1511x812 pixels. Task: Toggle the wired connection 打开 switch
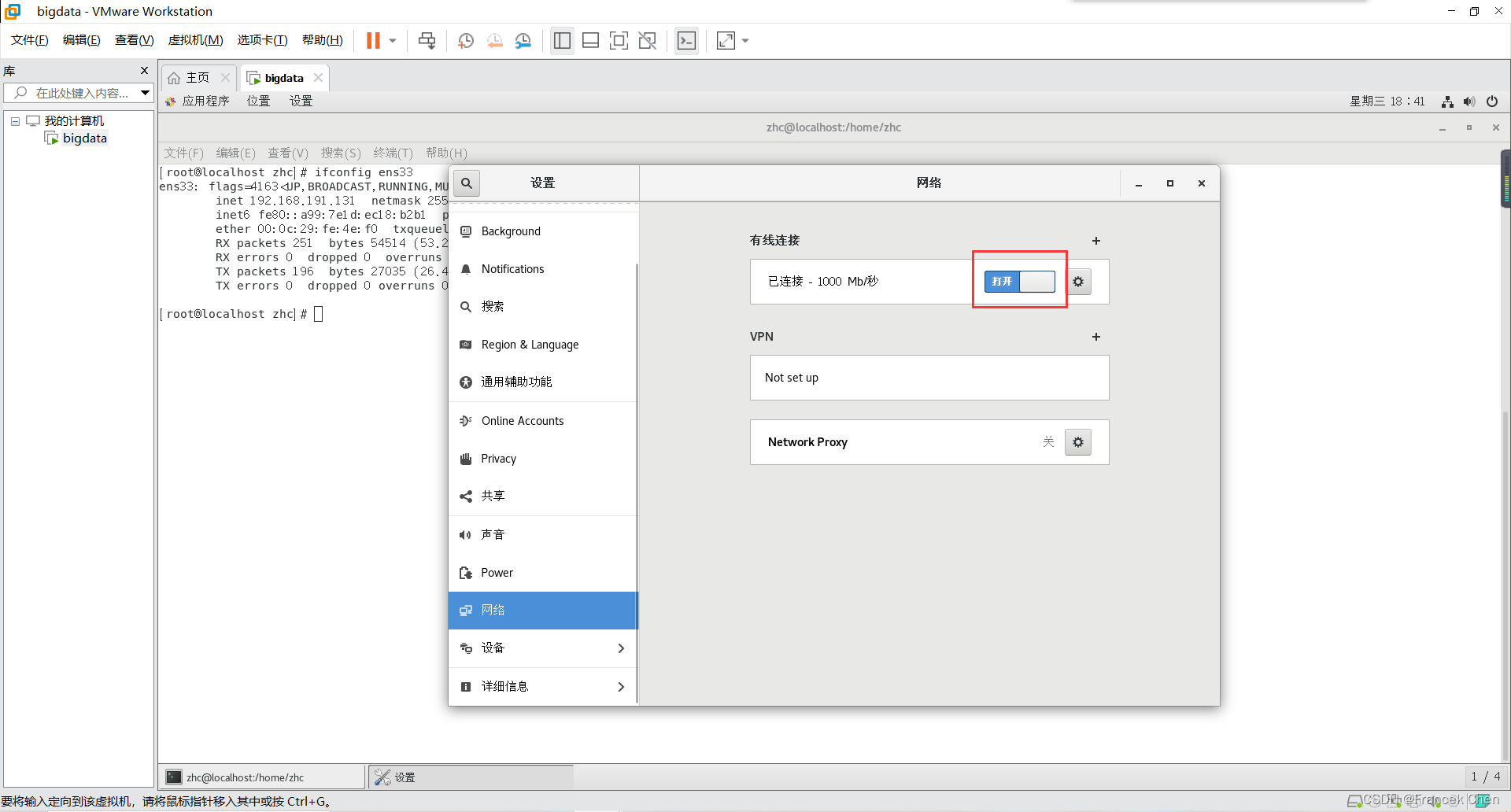click(x=1020, y=282)
